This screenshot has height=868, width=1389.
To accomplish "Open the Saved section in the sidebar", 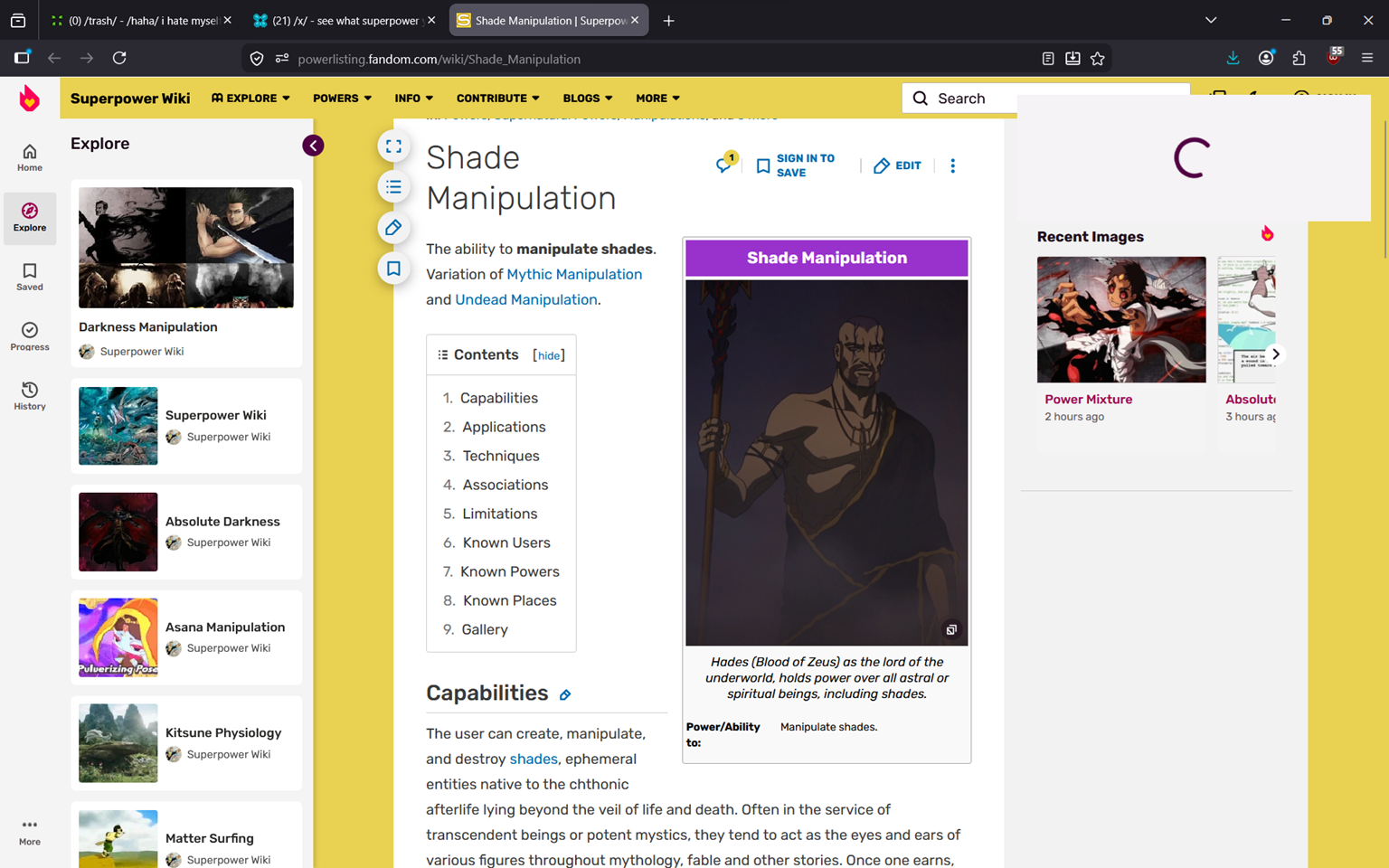I will (30, 277).
